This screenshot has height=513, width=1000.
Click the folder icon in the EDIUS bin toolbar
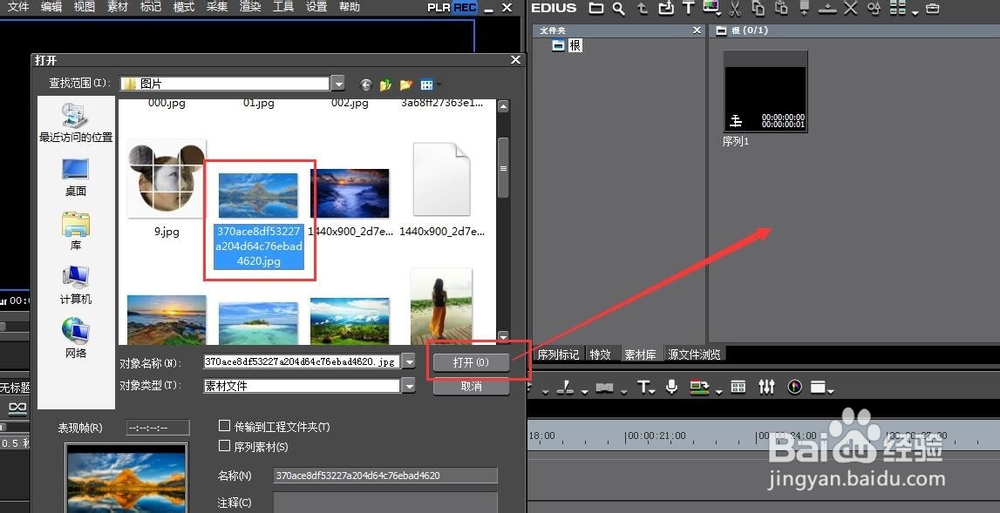point(596,8)
